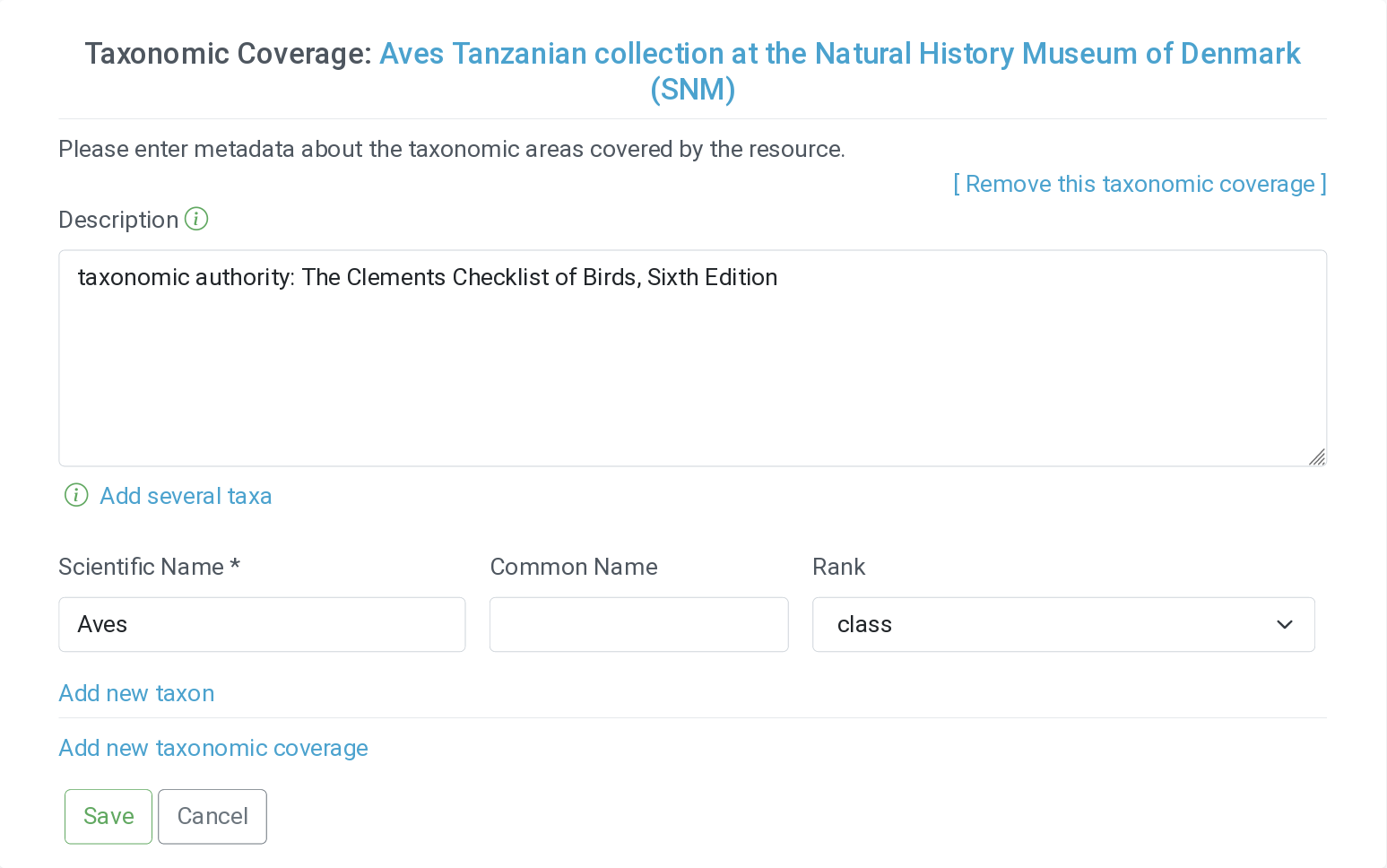Click the Description label text

click(118, 220)
